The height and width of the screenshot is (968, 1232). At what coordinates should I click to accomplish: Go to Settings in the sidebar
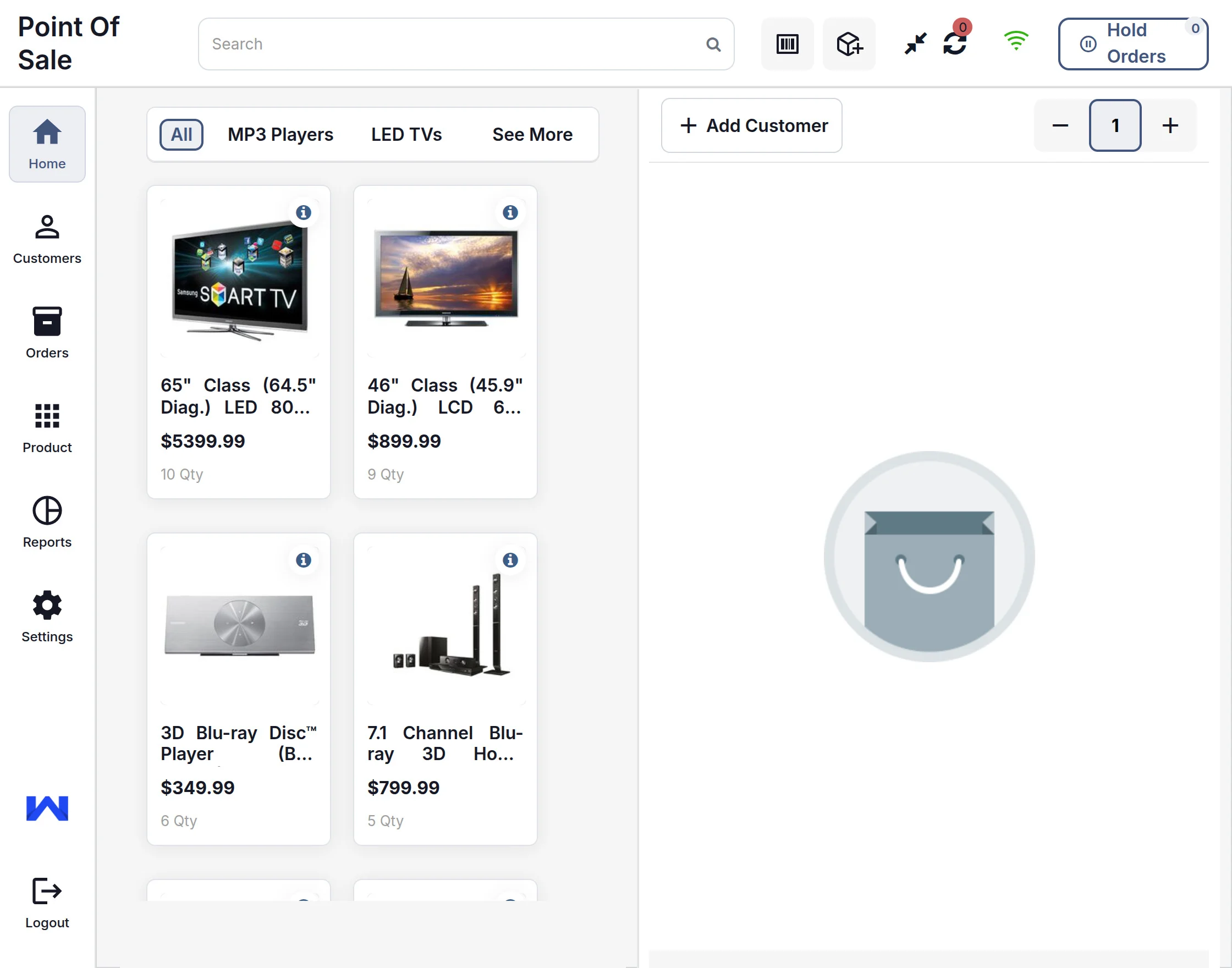click(x=47, y=616)
